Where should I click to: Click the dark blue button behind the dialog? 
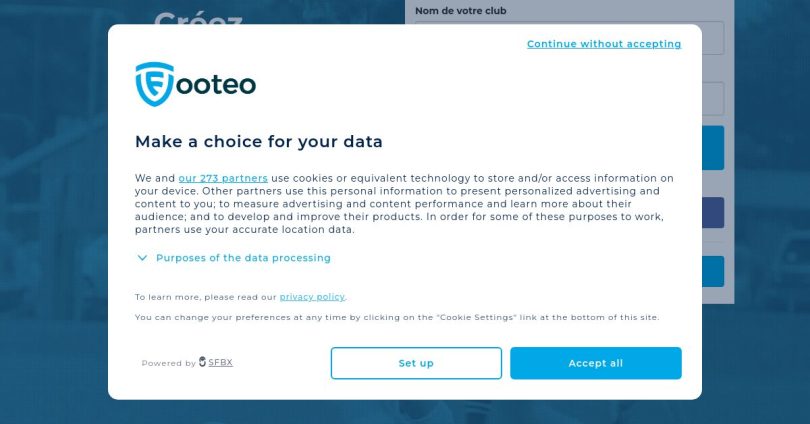coord(712,212)
